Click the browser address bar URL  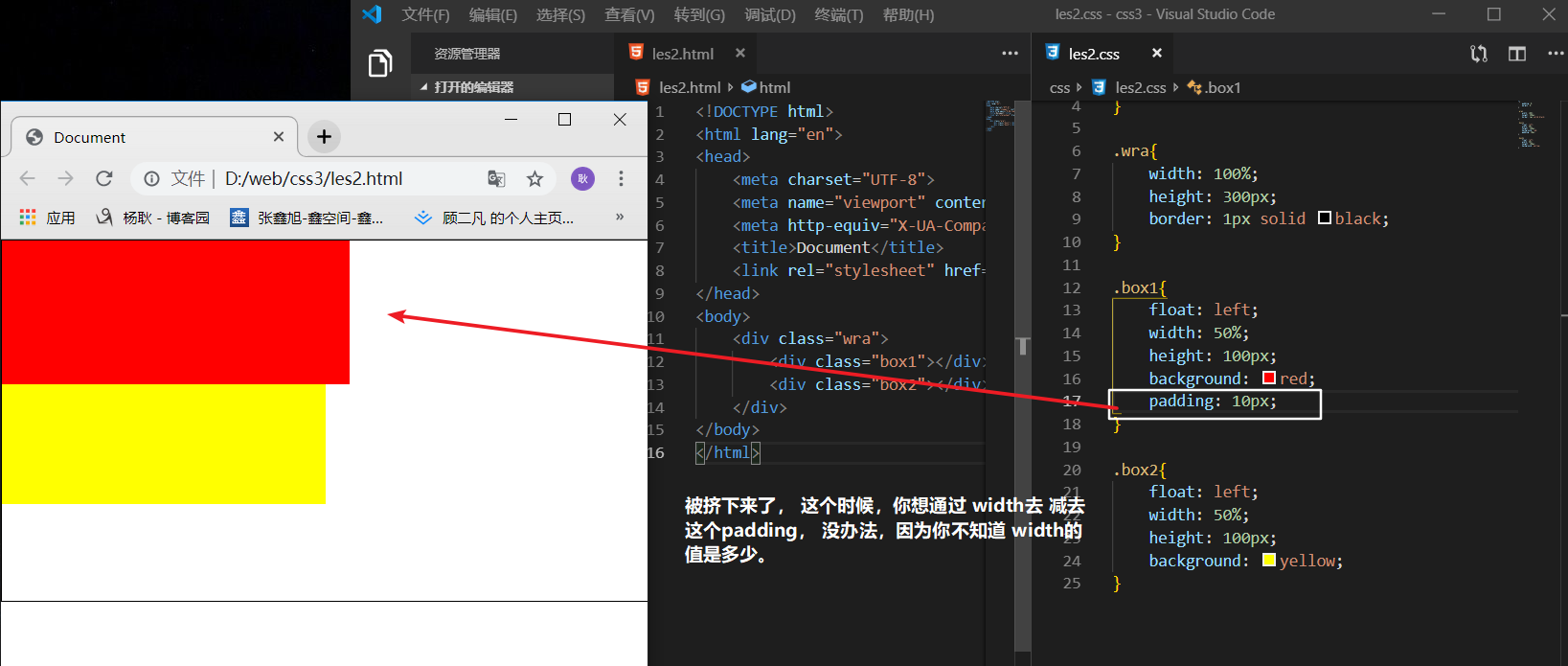click(x=313, y=178)
